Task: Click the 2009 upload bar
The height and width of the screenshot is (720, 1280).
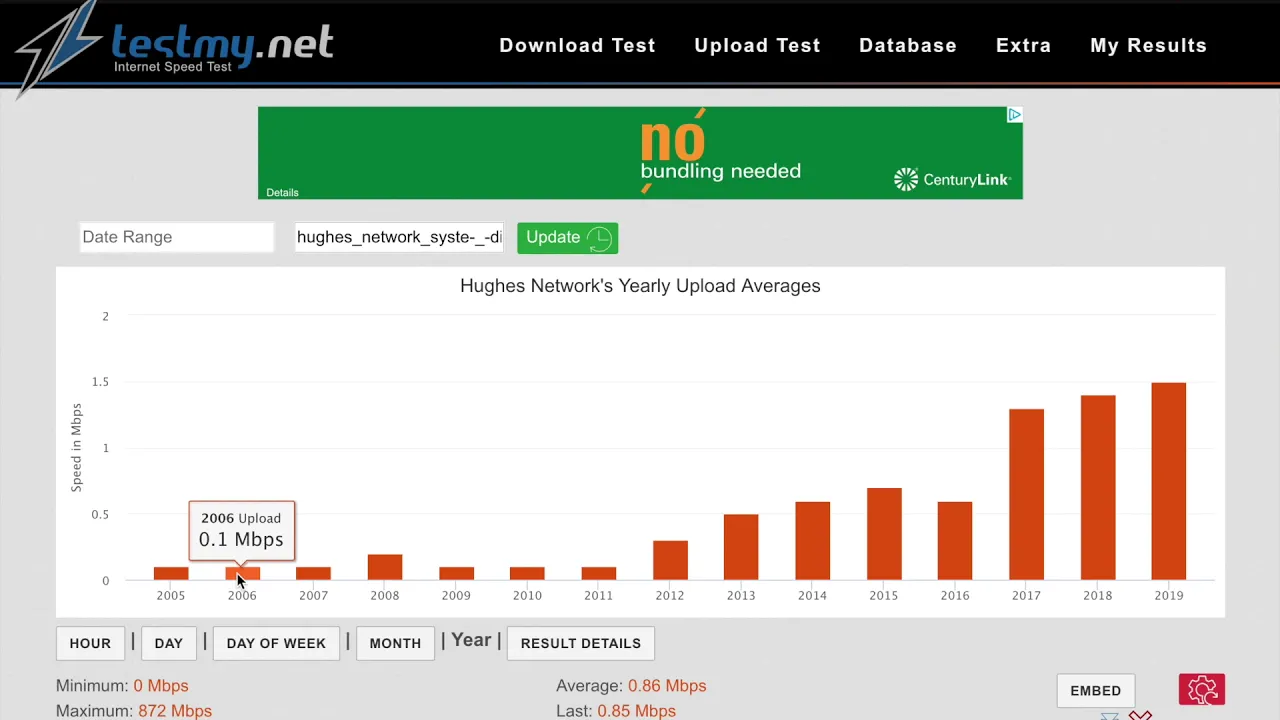Action: pos(456,573)
